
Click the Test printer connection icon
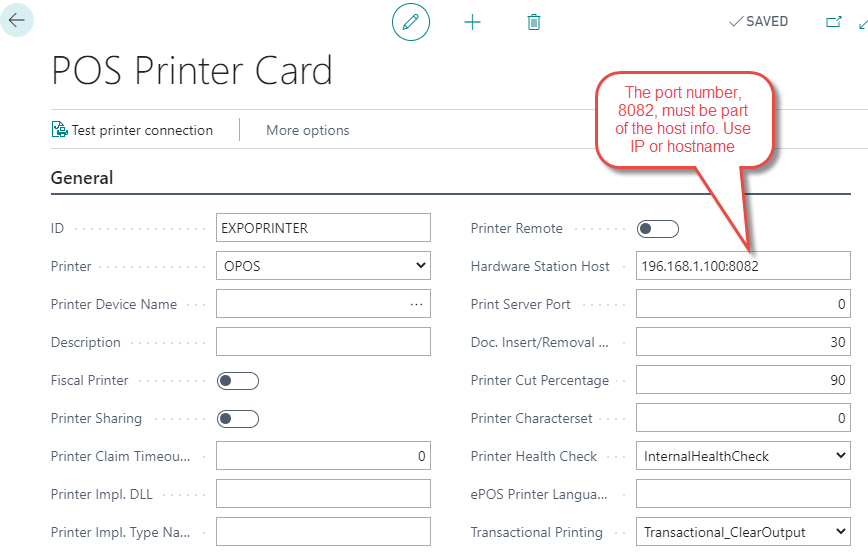pos(59,129)
